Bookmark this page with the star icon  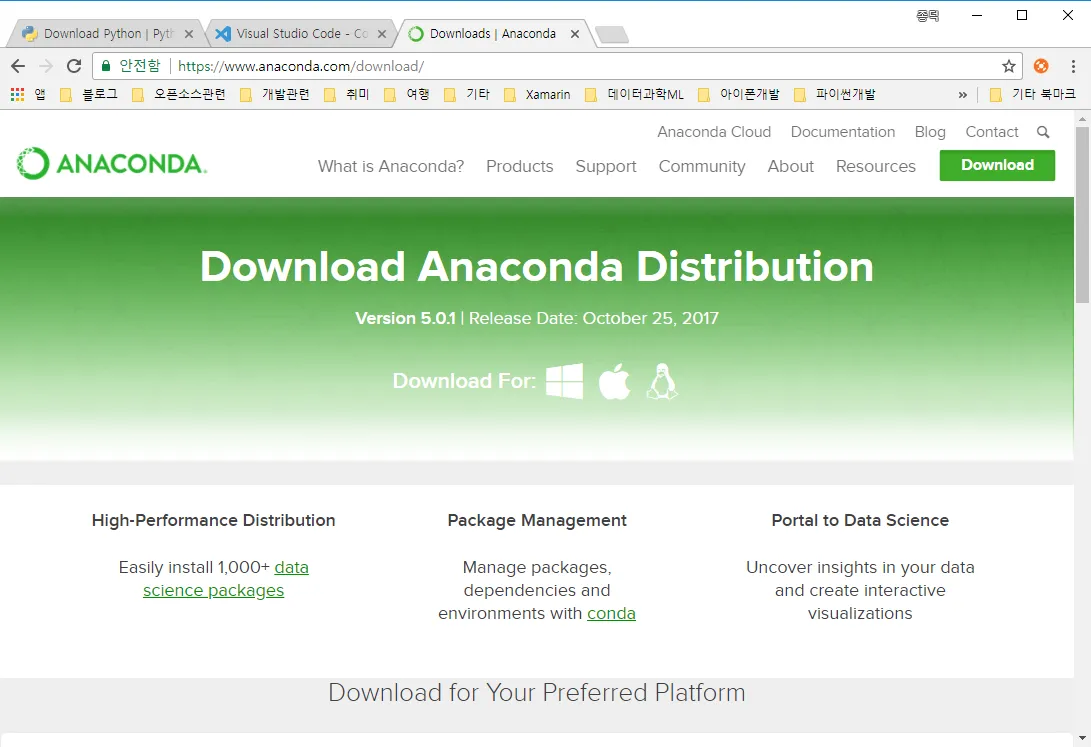click(1008, 66)
